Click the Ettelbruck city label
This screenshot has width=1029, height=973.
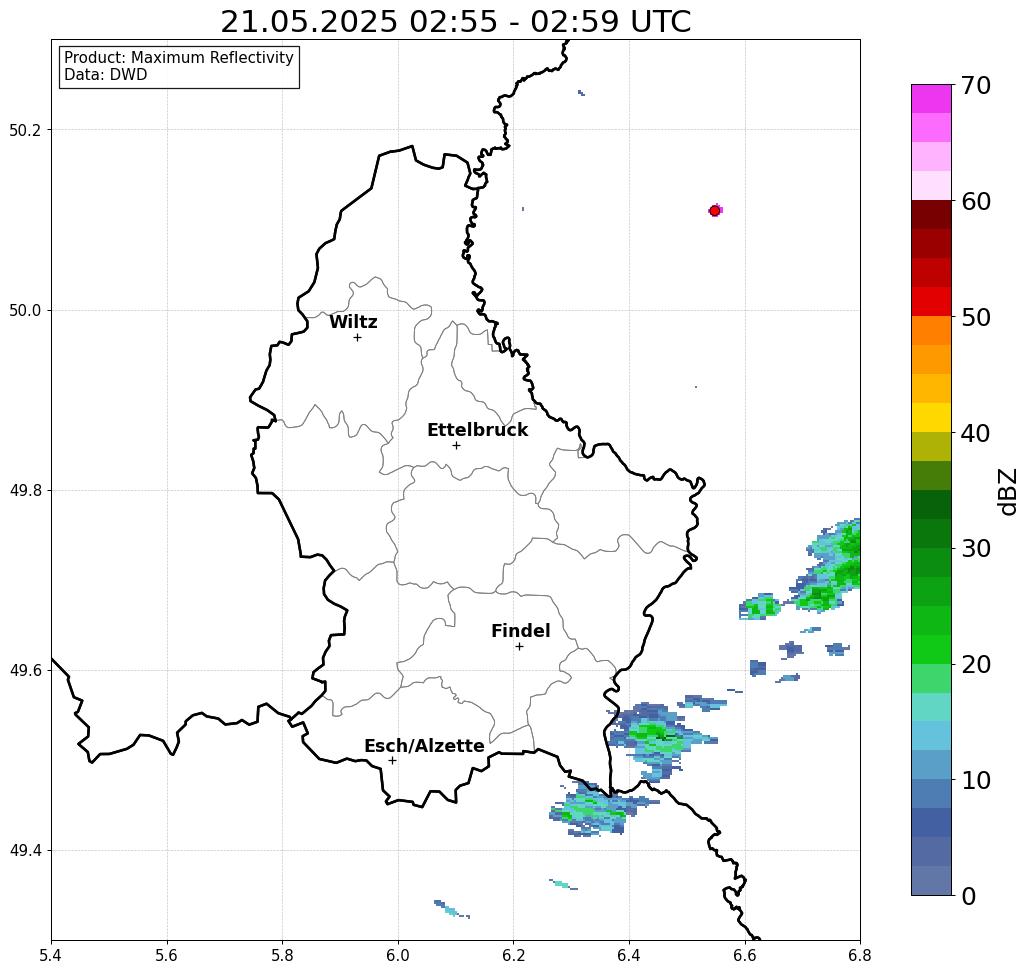point(477,430)
